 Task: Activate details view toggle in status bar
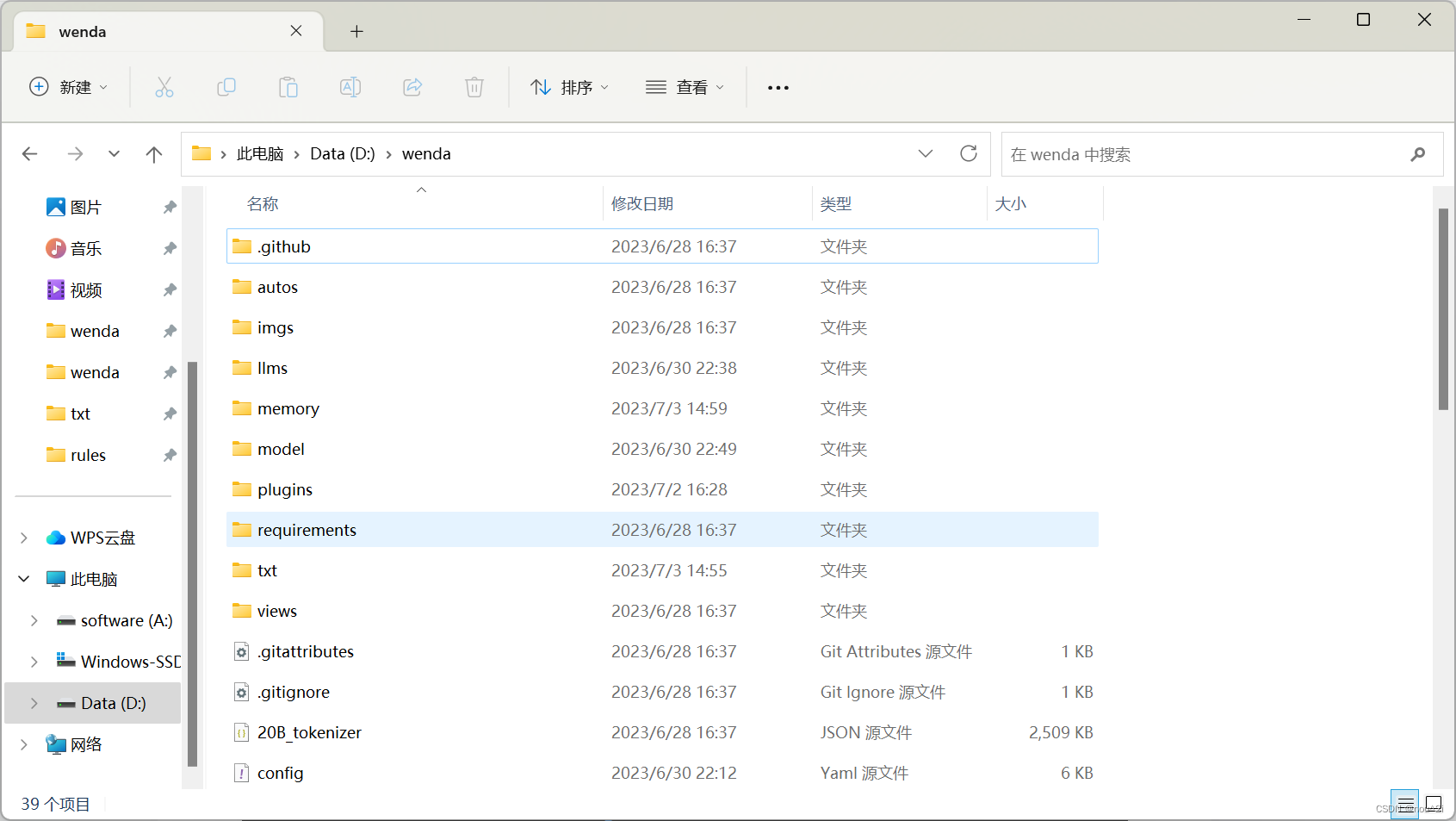pos(1404,803)
